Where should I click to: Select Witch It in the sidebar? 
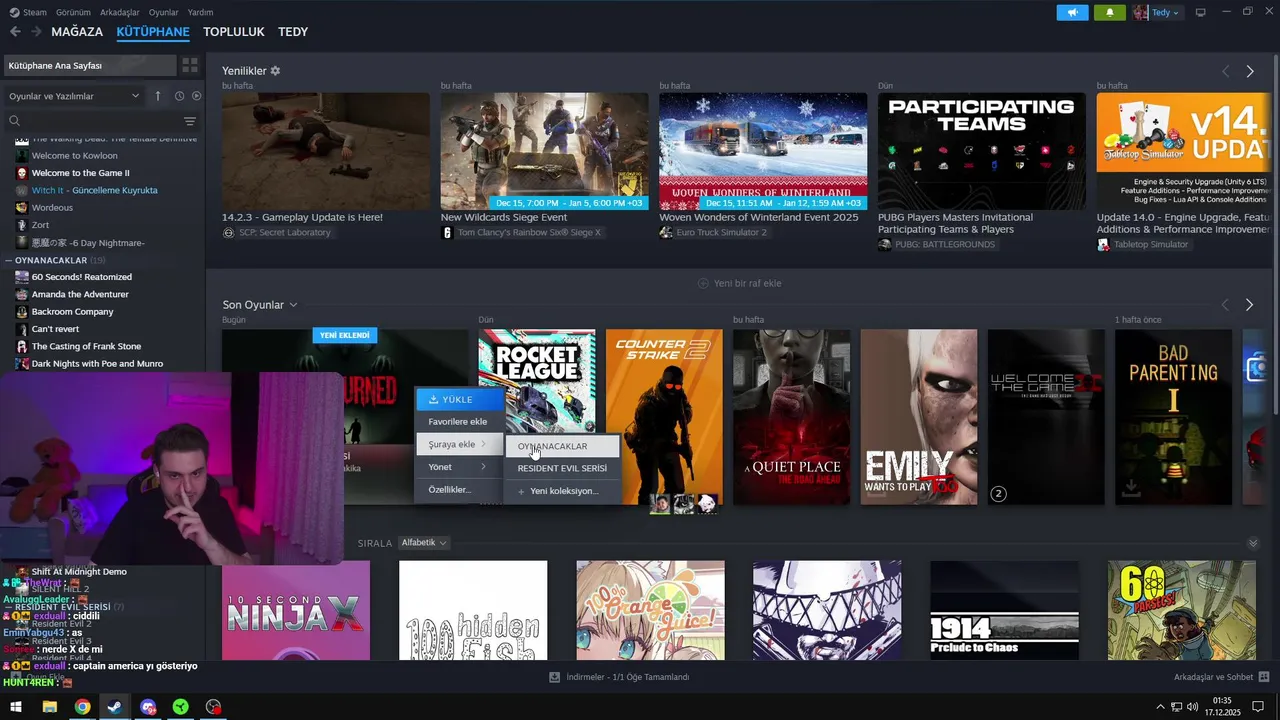[x=94, y=190]
